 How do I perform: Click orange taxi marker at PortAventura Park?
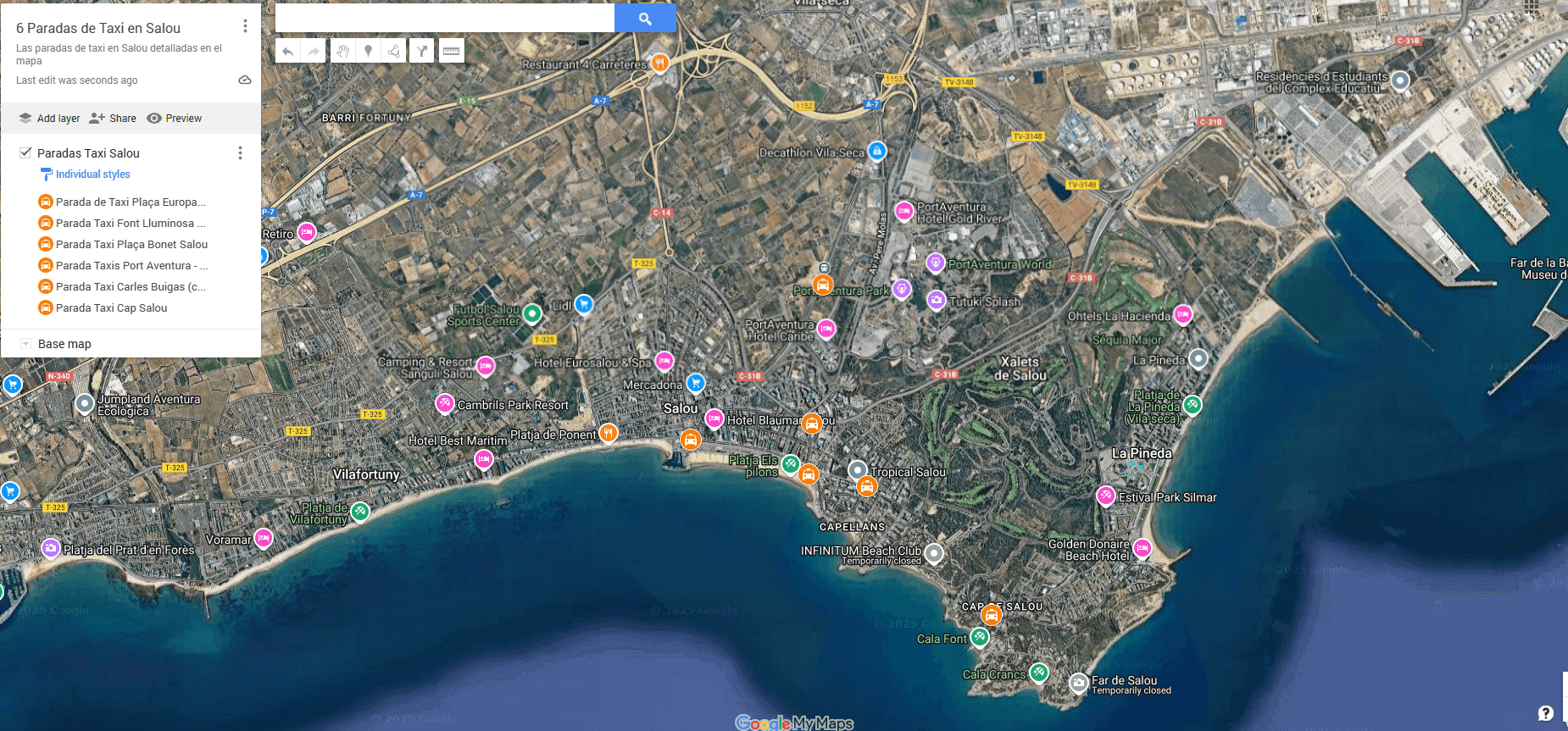coord(822,285)
